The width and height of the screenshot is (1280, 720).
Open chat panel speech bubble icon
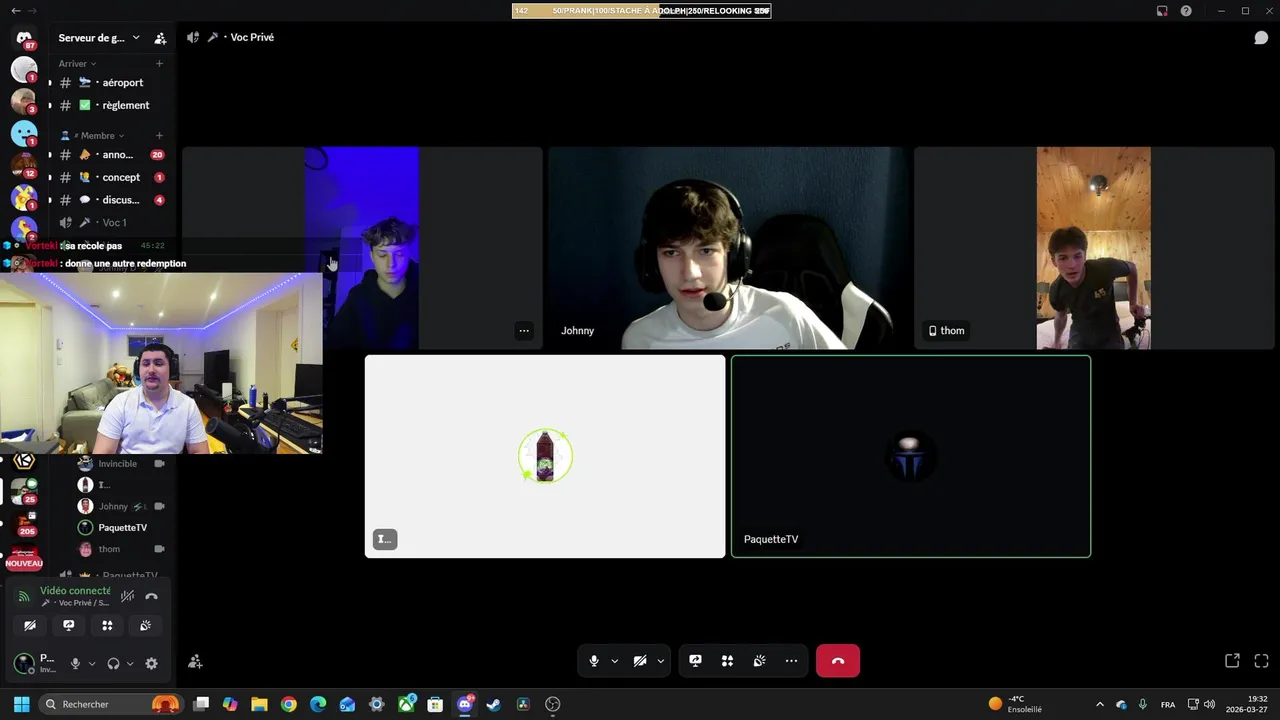coord(1261,38)
